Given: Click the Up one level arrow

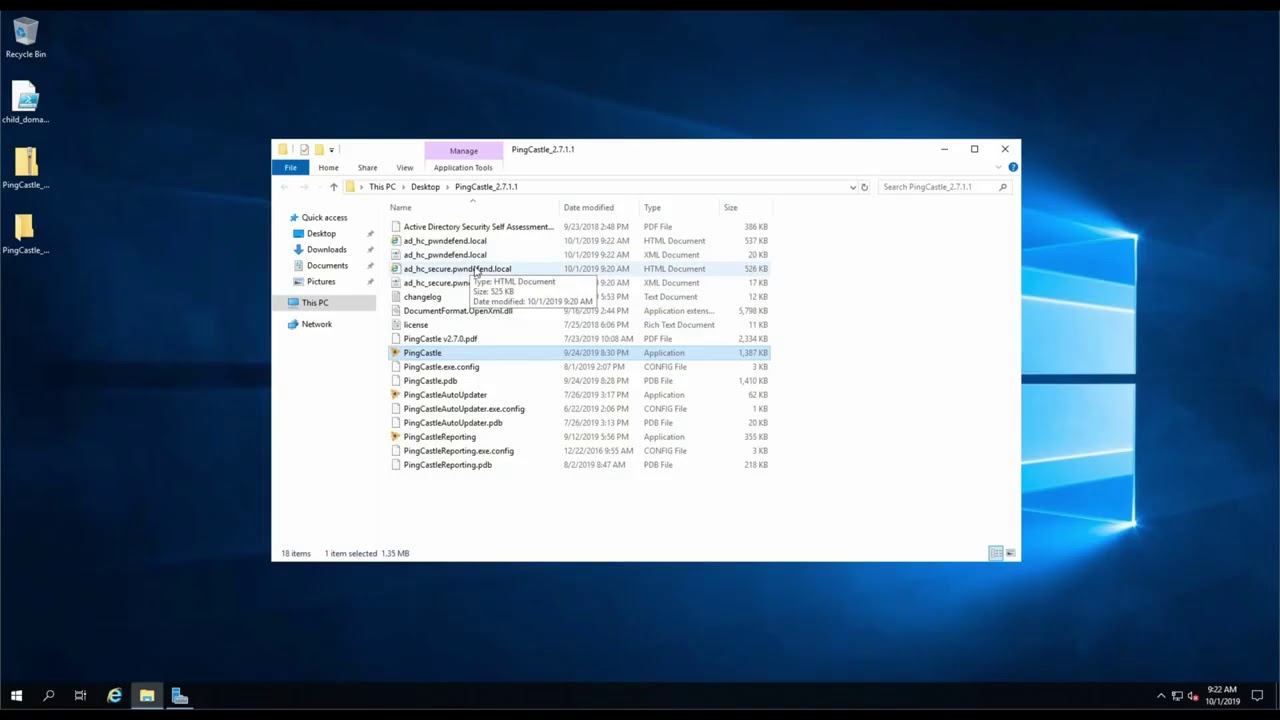Looking at the screenshot, I should tap(333, 187).
